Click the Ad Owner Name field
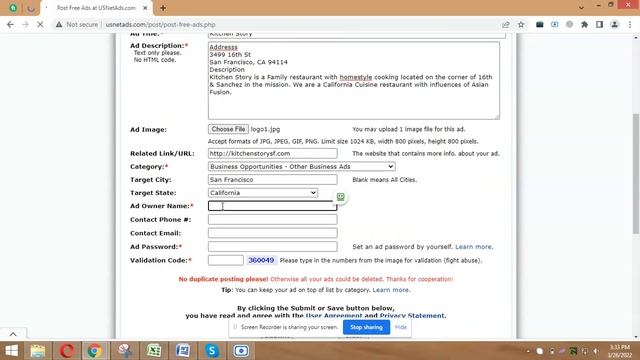Screen dimensions: 640x360 click(x=273, y=206)
